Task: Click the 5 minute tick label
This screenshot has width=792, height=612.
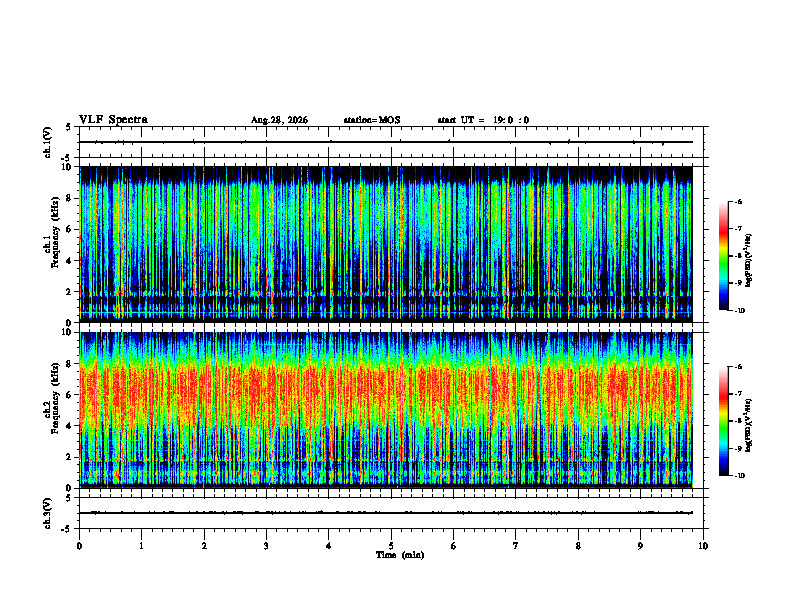Action: pos(391,546)
